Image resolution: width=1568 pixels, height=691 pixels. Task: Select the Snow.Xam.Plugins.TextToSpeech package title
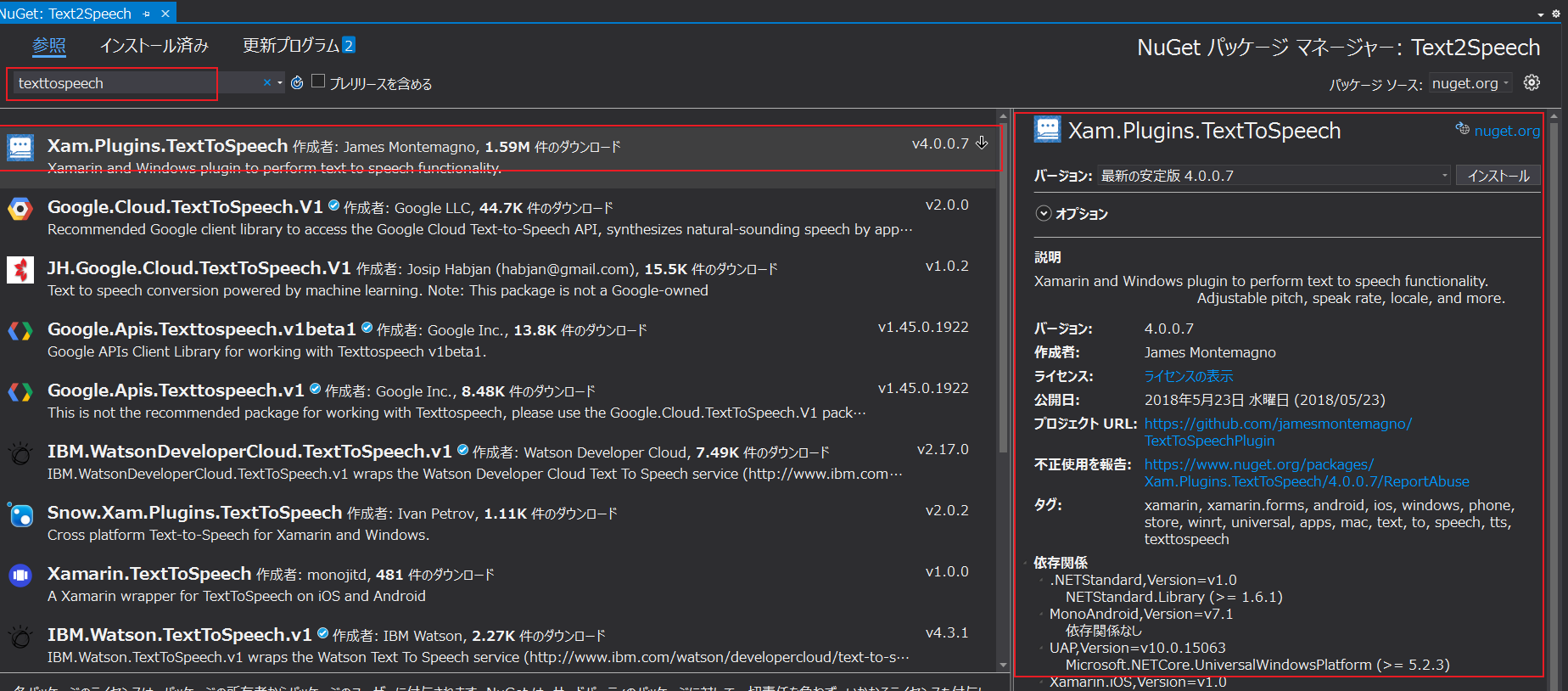[x=195, y=513]
